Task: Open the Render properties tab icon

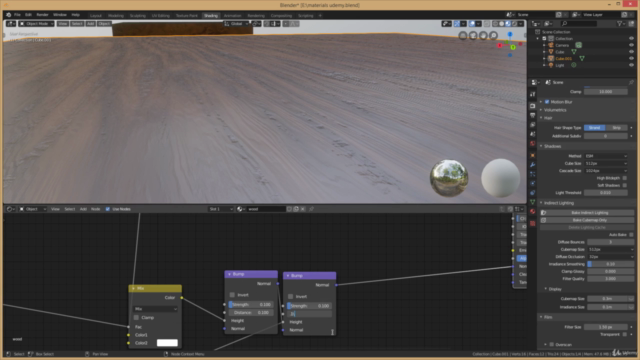Action: point(532,106)
